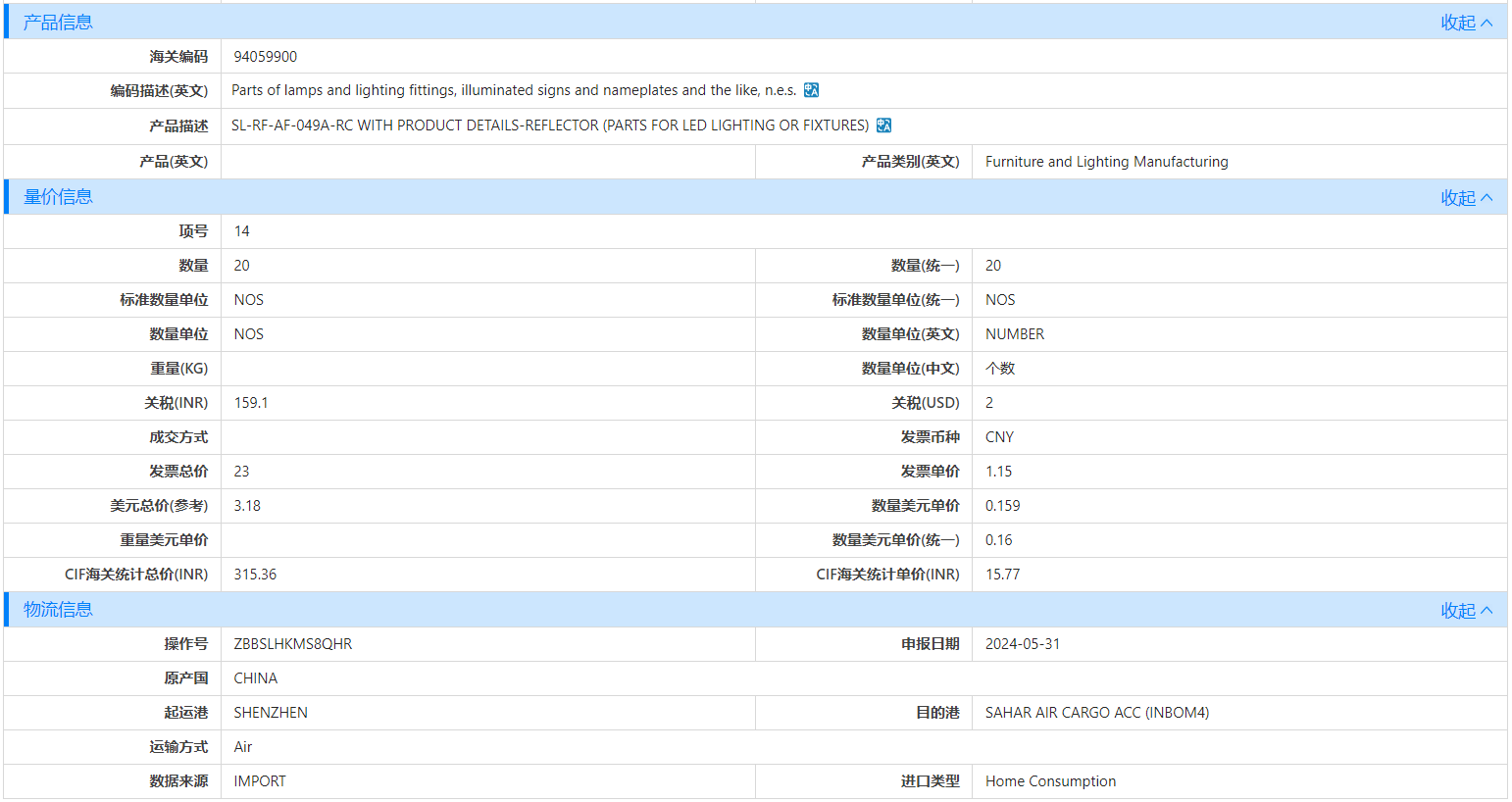Click the translate icon beside the REFLECTOR product description
Screen dimensions: 1512x802
coord(884,125)
